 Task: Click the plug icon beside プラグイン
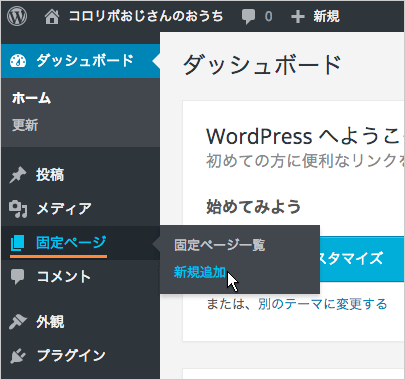(18, 355)
